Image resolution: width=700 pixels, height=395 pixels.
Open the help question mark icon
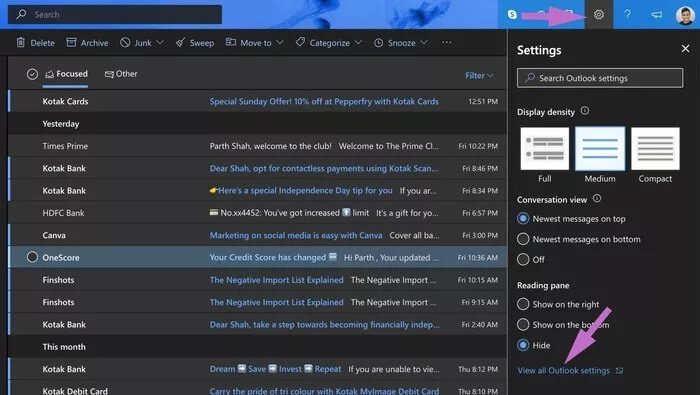click(x=627, y=15)
